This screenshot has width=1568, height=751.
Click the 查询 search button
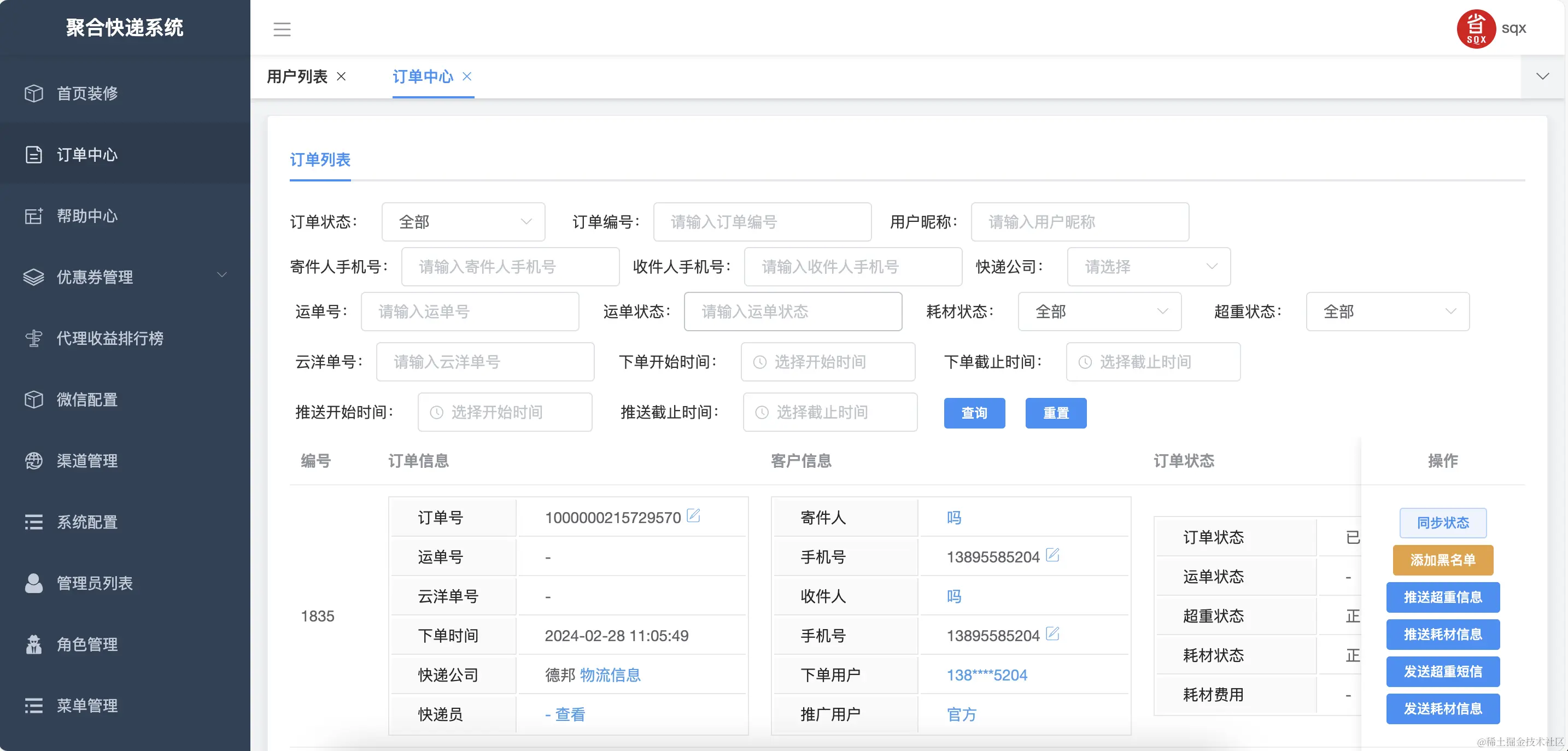click(x=974, y=413)
